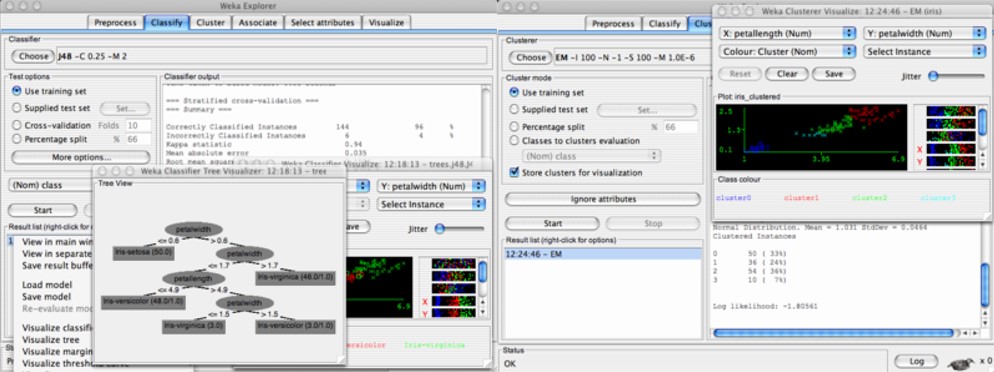
Task: Click the Stop button in Cluster panel
Action: tap(653, 223)
